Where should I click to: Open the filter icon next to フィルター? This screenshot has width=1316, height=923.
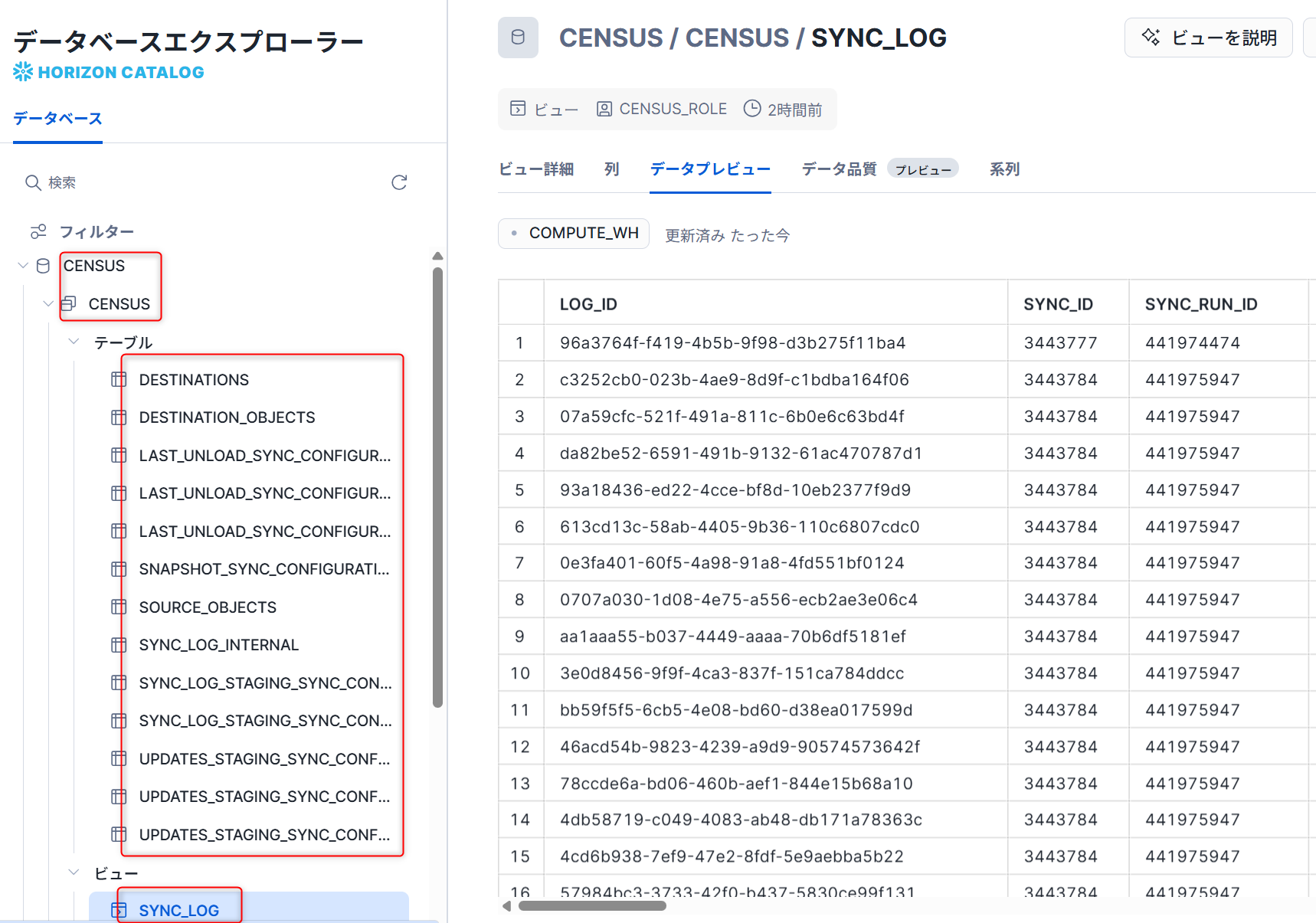(38, 231)
